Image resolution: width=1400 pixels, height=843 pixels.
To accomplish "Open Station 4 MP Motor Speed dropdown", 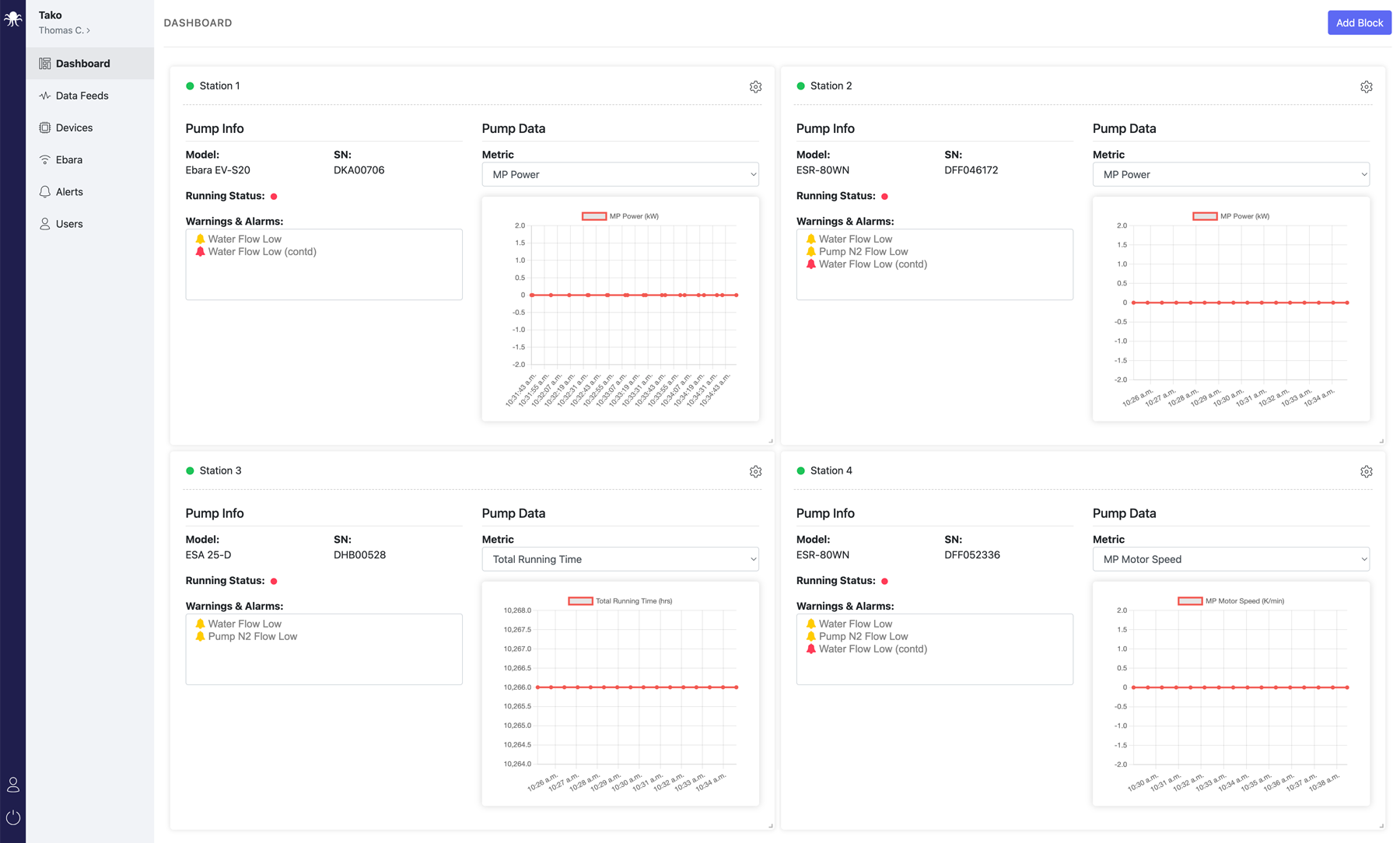I will point(1230,559).
